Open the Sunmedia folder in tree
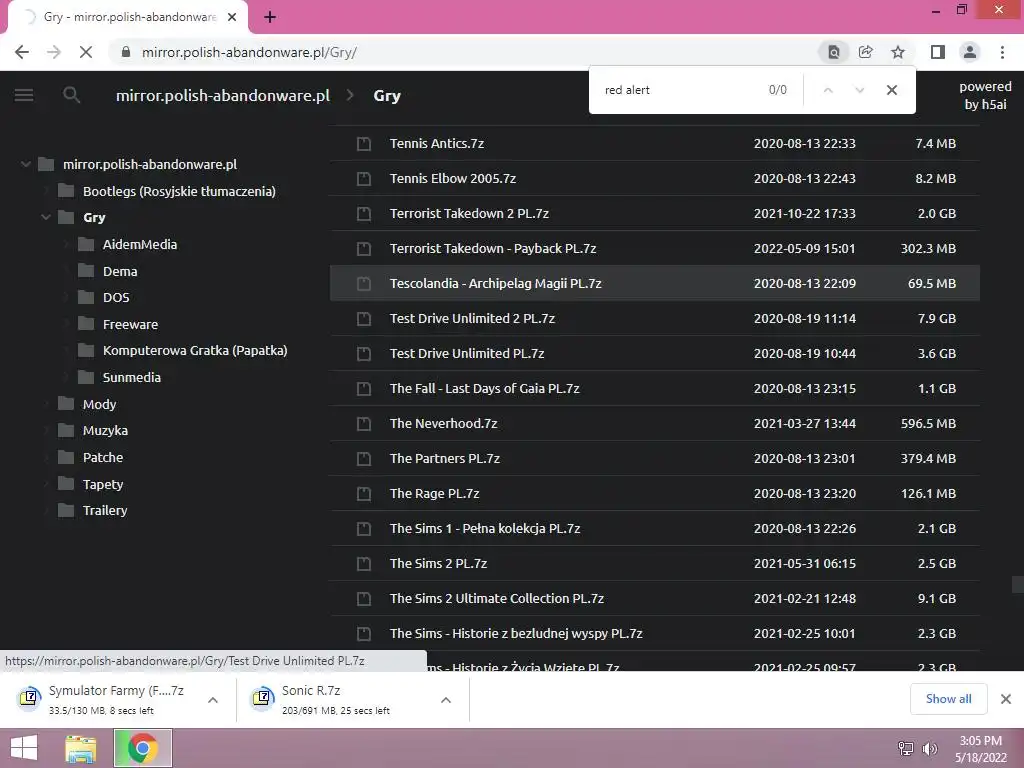 [x=132, y=377]
